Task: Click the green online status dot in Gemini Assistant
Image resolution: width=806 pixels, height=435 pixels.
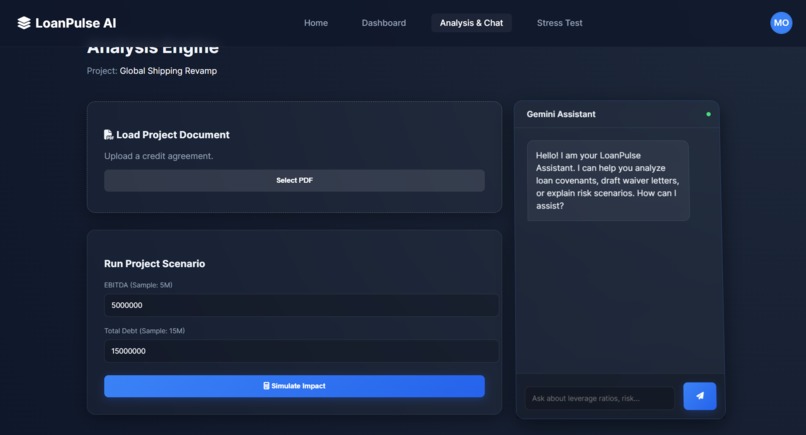Action: (708, 114)
